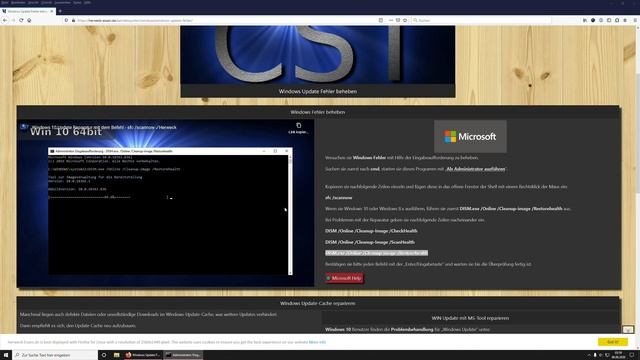Open the Datei menu
This screenshot has height=360, width=640.
[x=4, y=2]
